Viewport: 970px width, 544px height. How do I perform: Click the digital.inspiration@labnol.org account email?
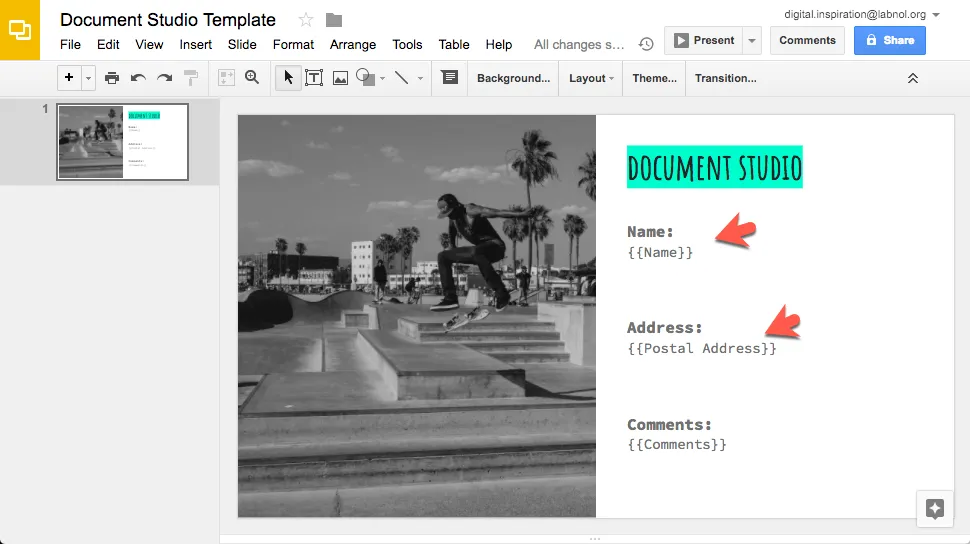pos(855,14)
